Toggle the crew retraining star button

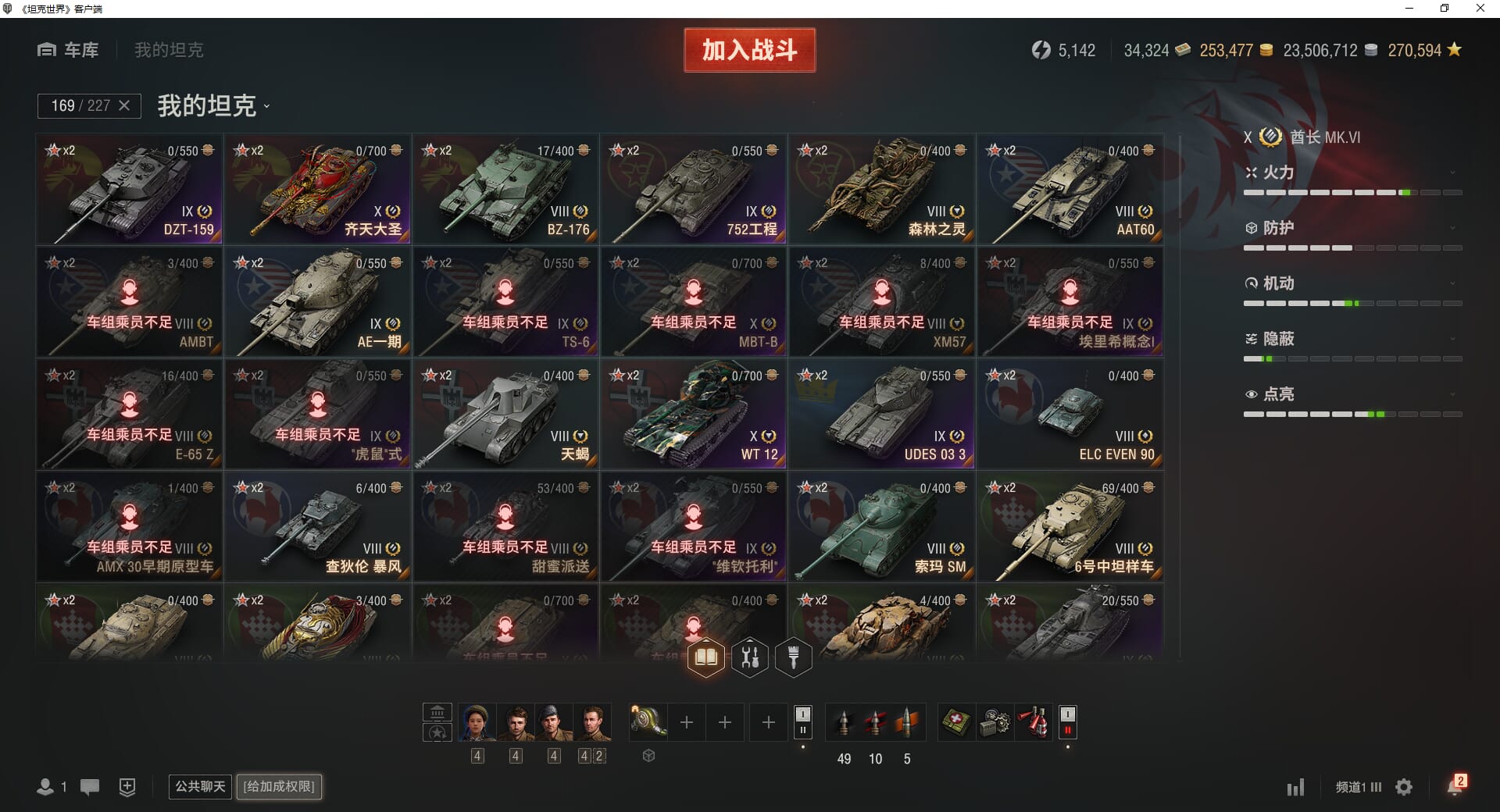pyautogui.click(x=437, y=732)
